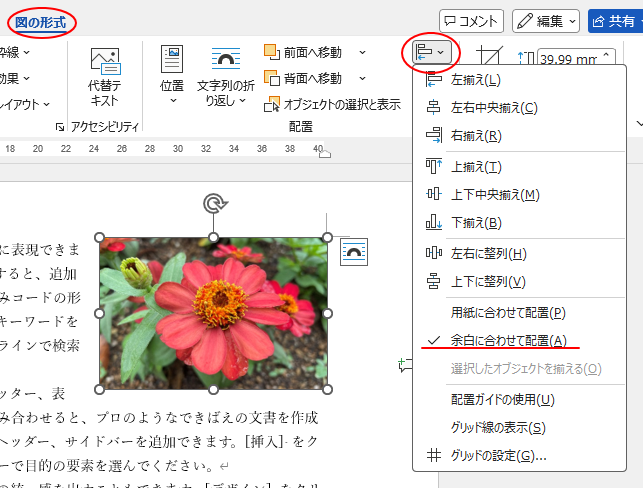
Task: Expand the 前面へ移動 dropdown arrow
Action: [x=362, y=52]
